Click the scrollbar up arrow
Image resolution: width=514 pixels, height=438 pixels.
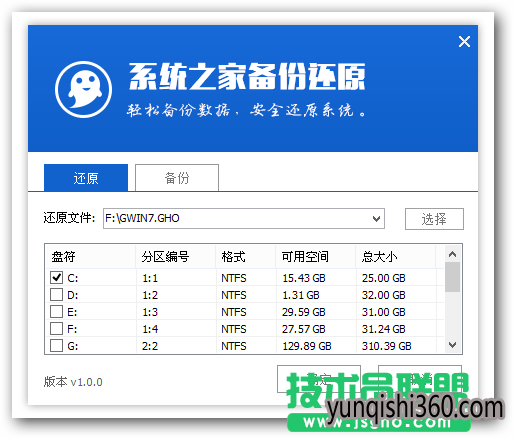(452, 254)
